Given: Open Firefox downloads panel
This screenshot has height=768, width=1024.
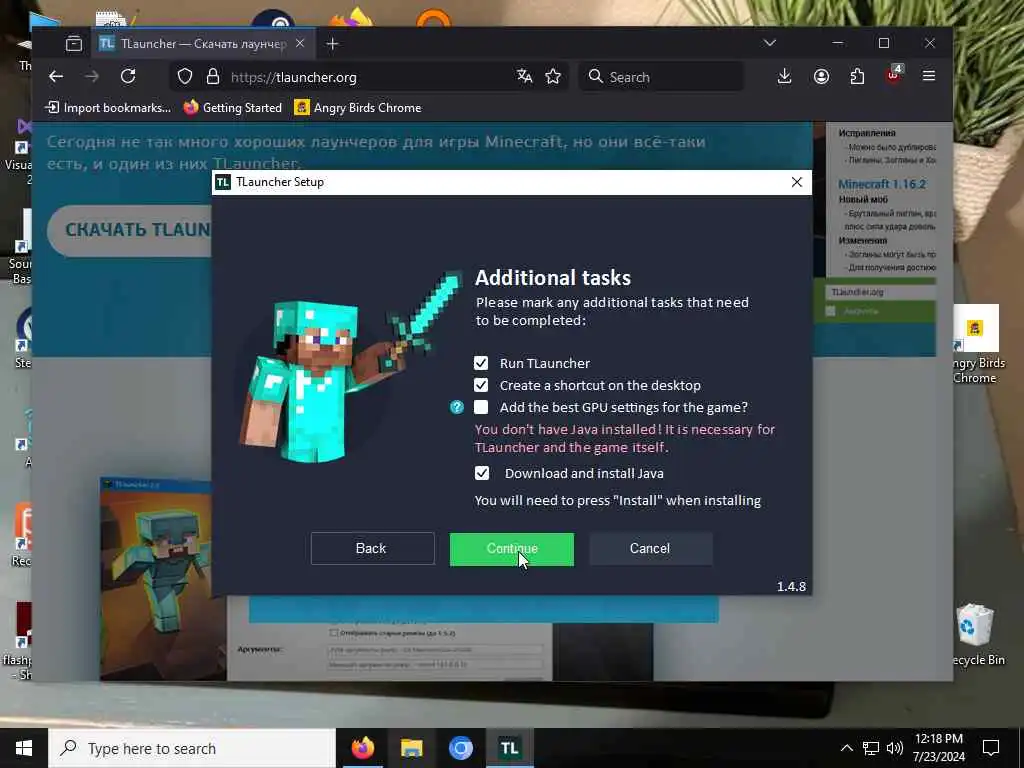Looking at the screenshot, I should coord(785,76).
